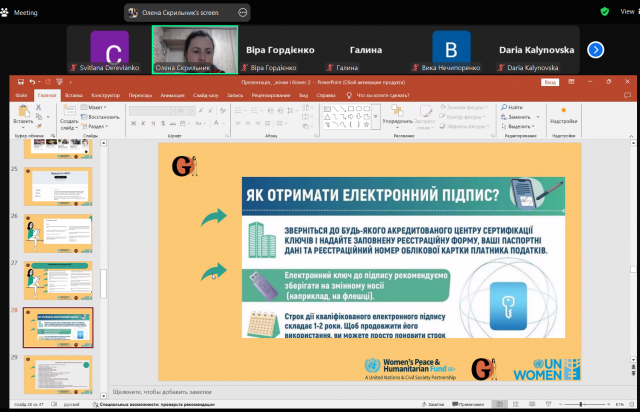Click the Paste (Вставить) clipboard icon

point(22,113)
